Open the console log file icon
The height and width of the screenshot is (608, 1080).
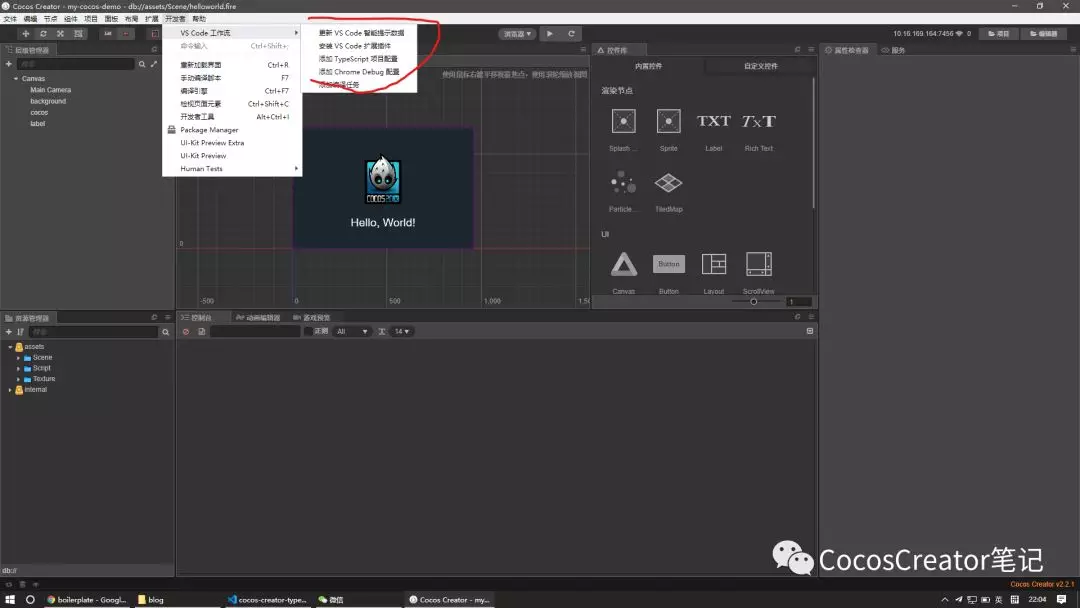pos(201,331)
